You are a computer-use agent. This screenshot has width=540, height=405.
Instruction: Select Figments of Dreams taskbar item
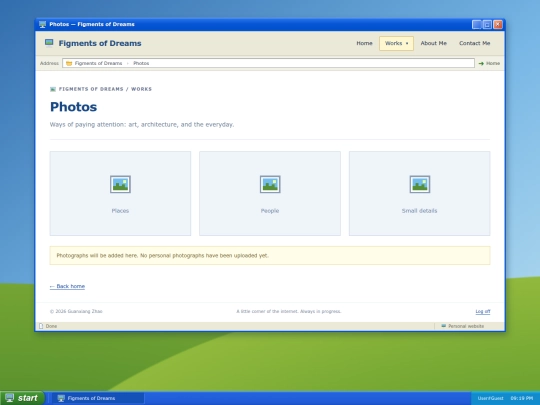point(98,398)
